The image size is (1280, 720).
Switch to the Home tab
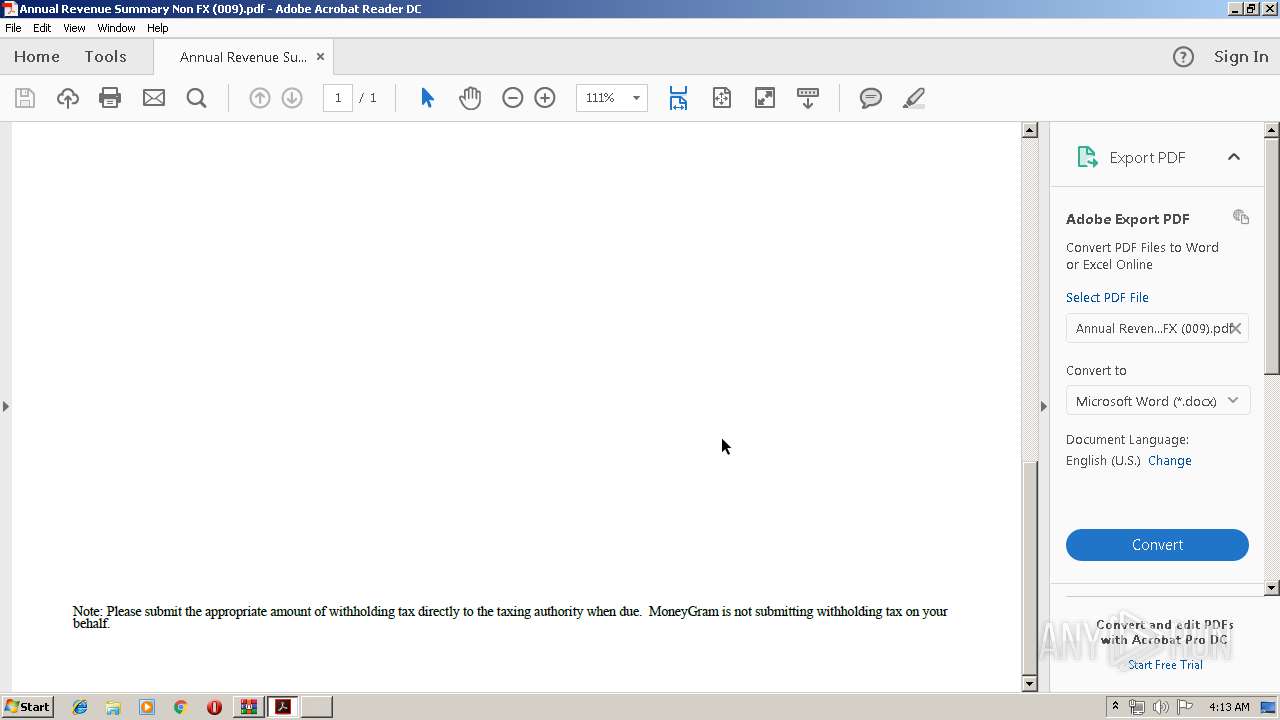coord(37,57)
